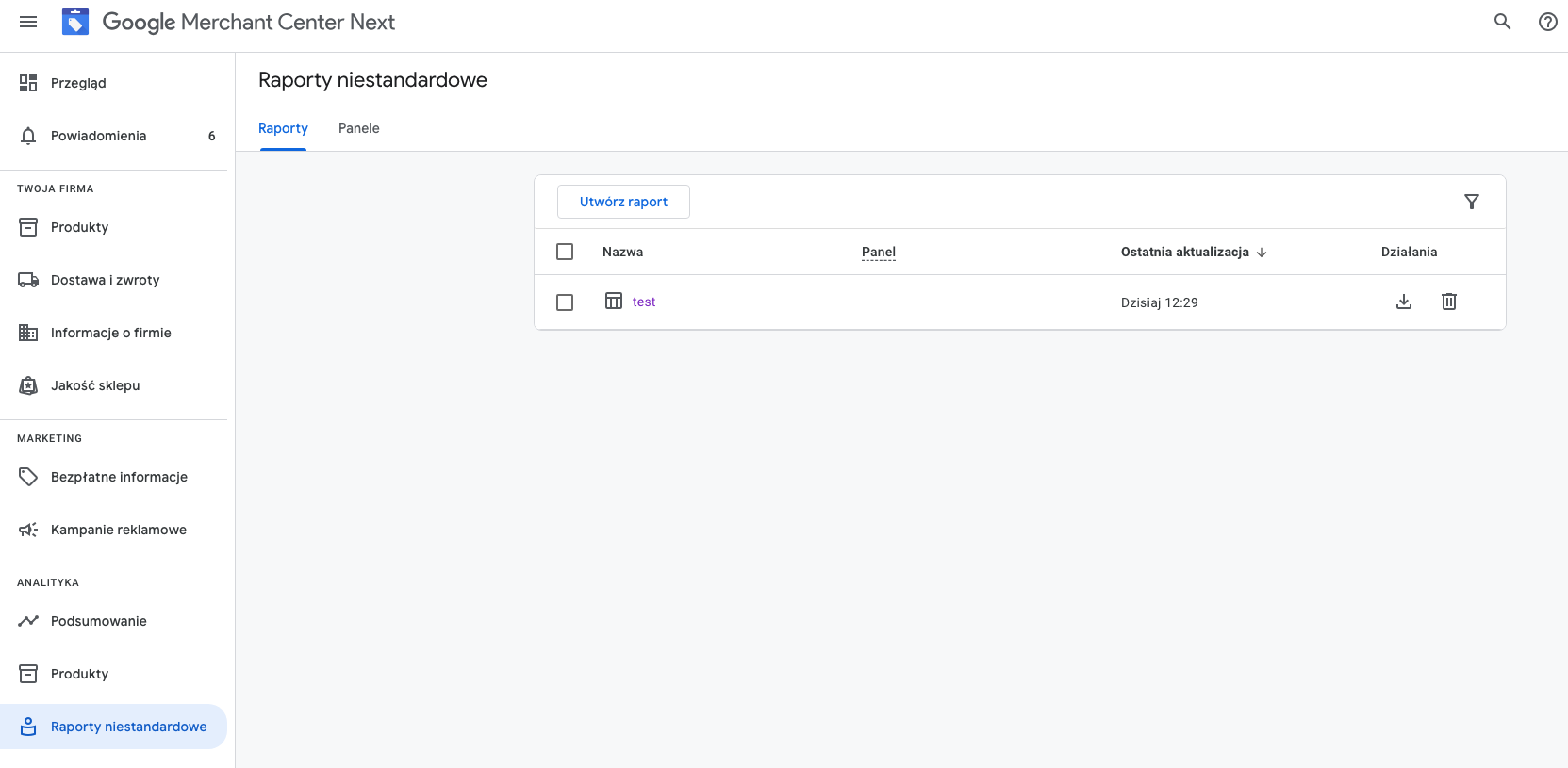1568x768 pixels.
Task: Click the Dostawa i zwroty truck icon
Action: pyautogui.click(x=28, y=280)
